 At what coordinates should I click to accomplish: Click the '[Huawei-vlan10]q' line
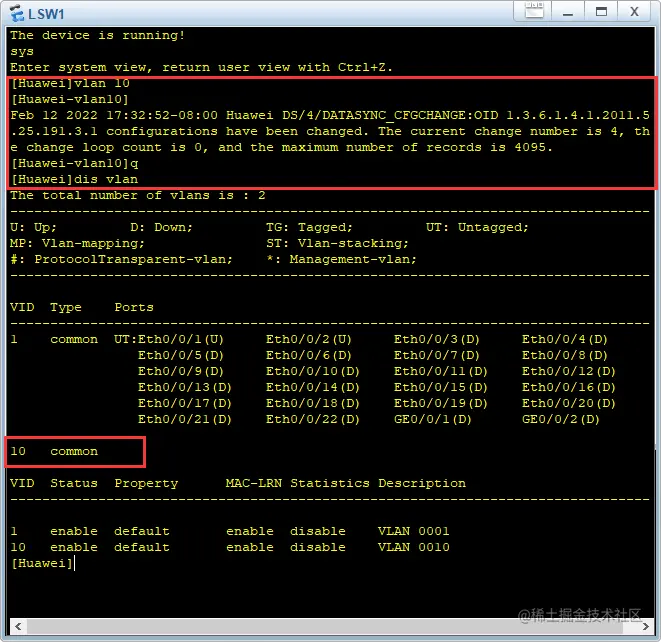[74, 163]
